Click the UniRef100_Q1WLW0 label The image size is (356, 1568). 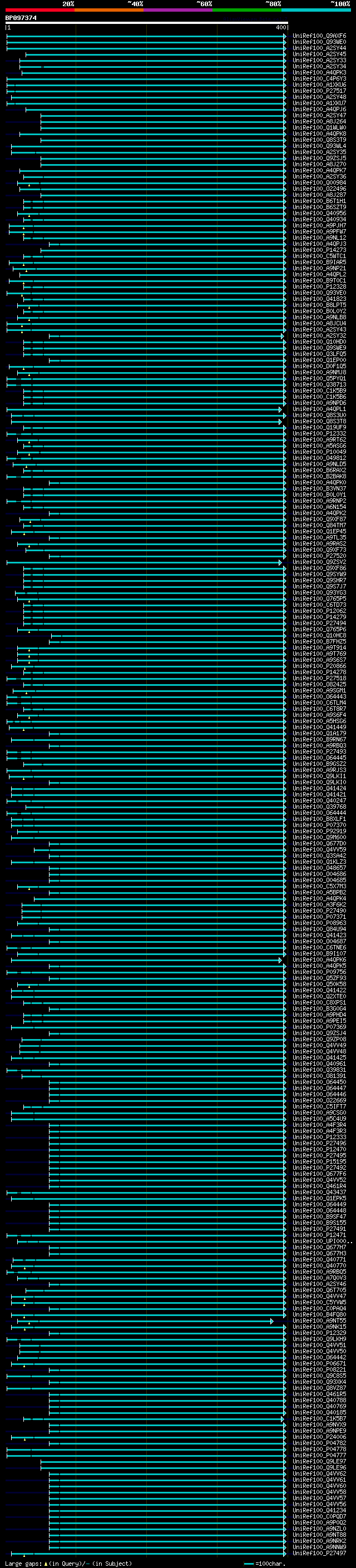point(319,128)
